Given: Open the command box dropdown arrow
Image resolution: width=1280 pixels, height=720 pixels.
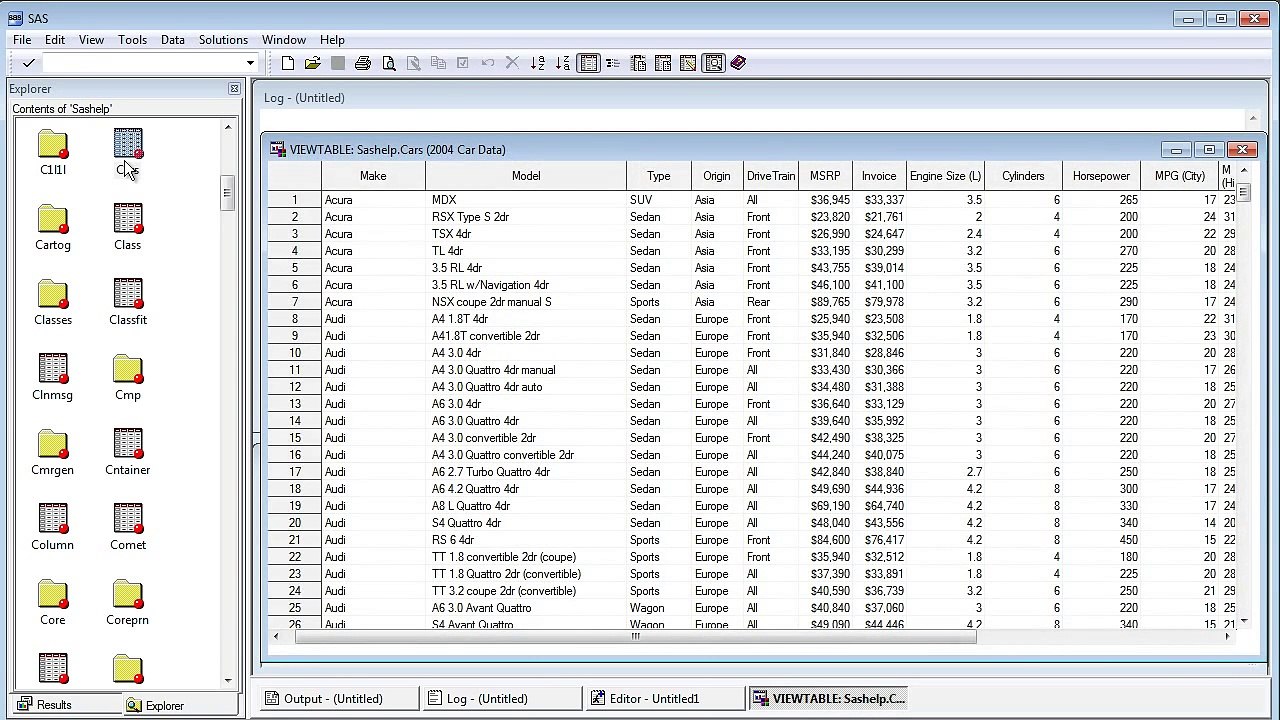Looking at the screenshot, I should click(250, 63).
